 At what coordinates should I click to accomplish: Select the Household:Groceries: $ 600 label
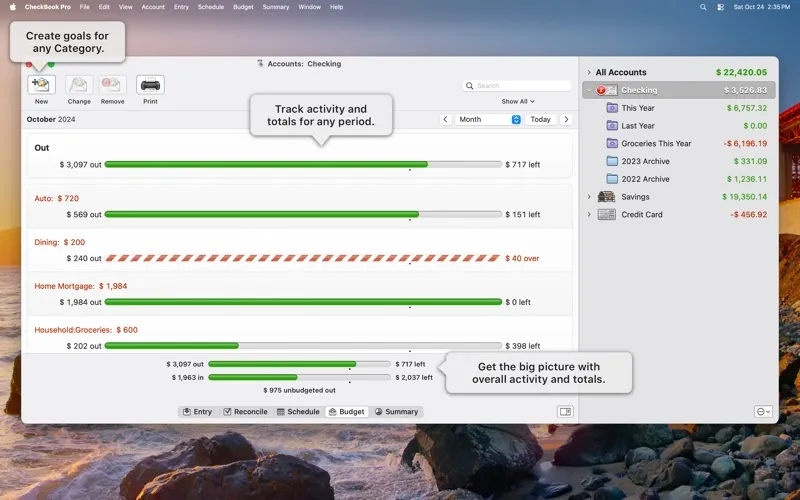click(x=86, y=330)
